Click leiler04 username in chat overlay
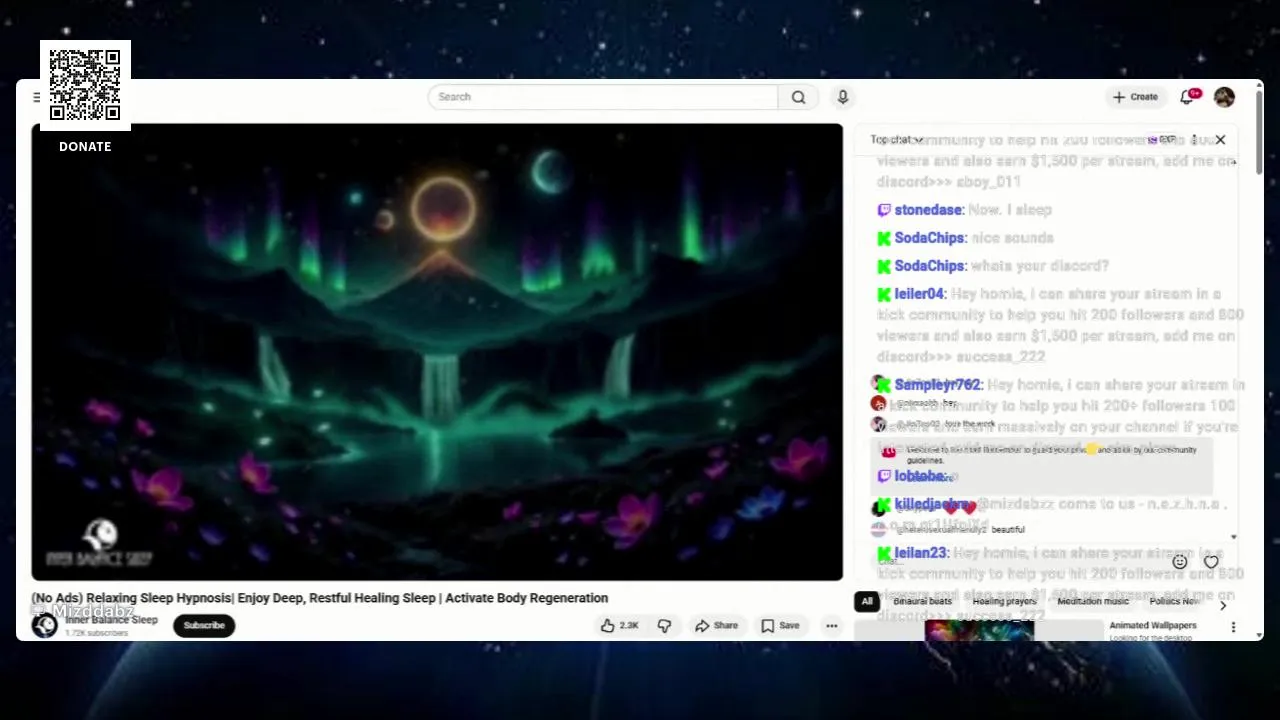 (x=920, y=294)
